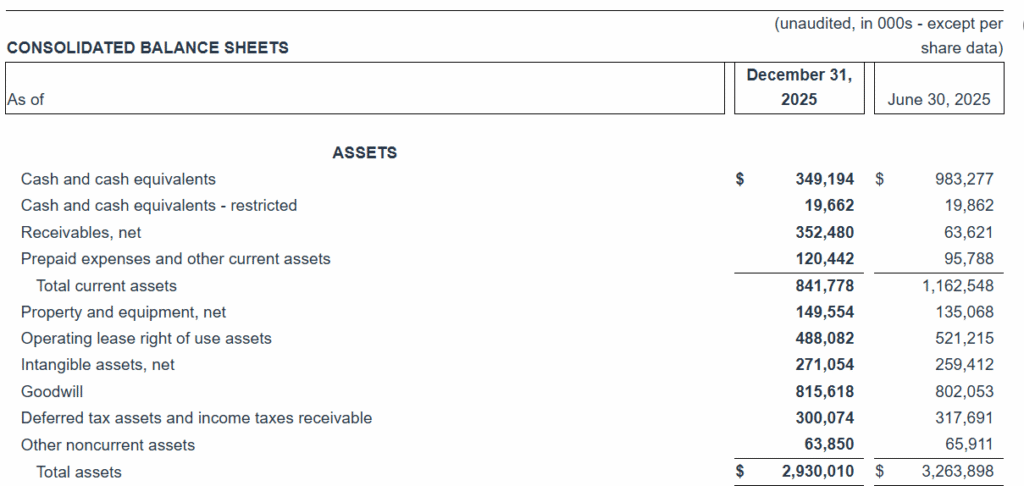Select Prepaid expenses and other current assets
This screenshot has height=486, width=1024.
175,259
